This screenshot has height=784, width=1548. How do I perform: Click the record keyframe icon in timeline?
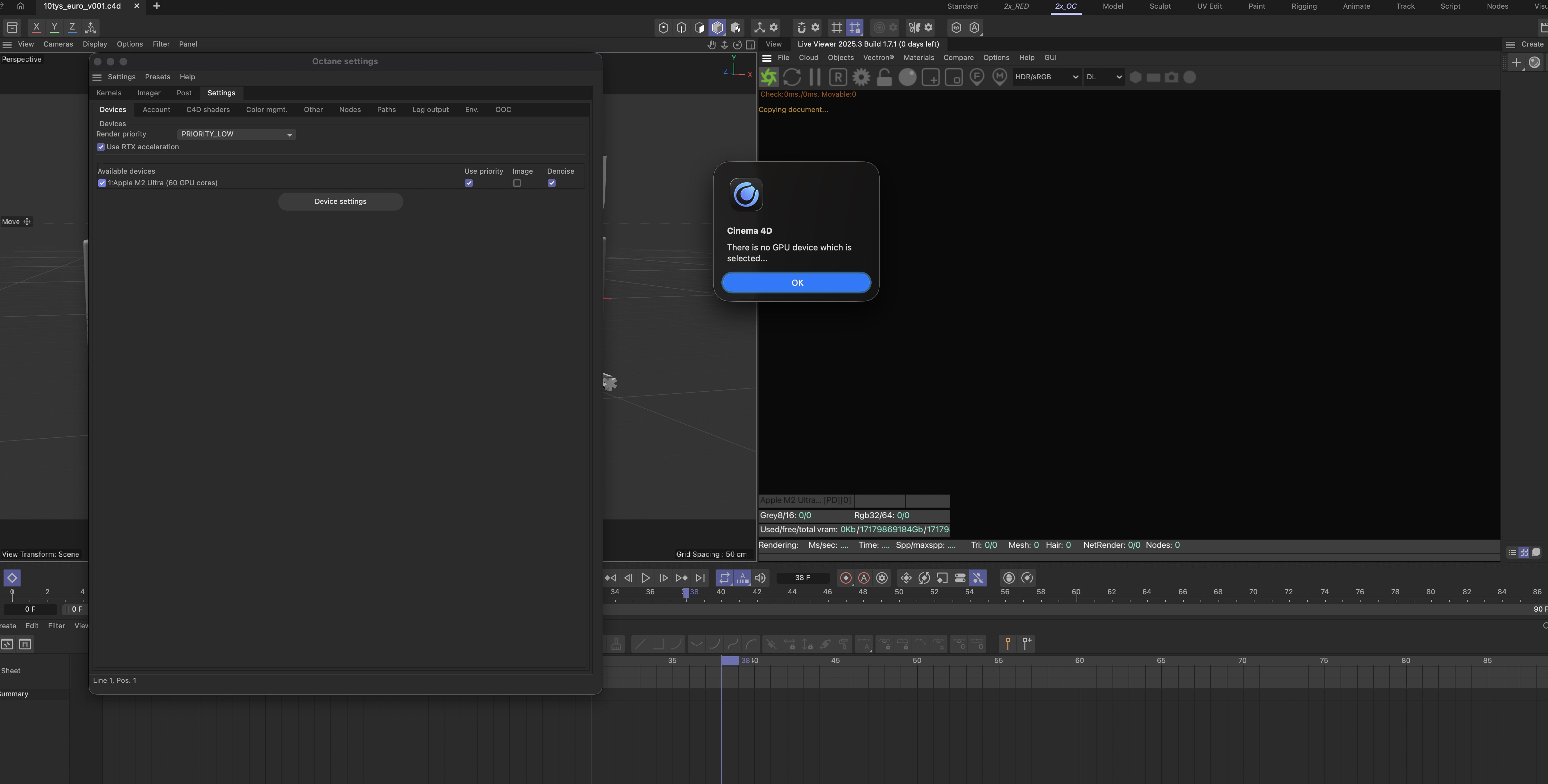pos(846,578)
